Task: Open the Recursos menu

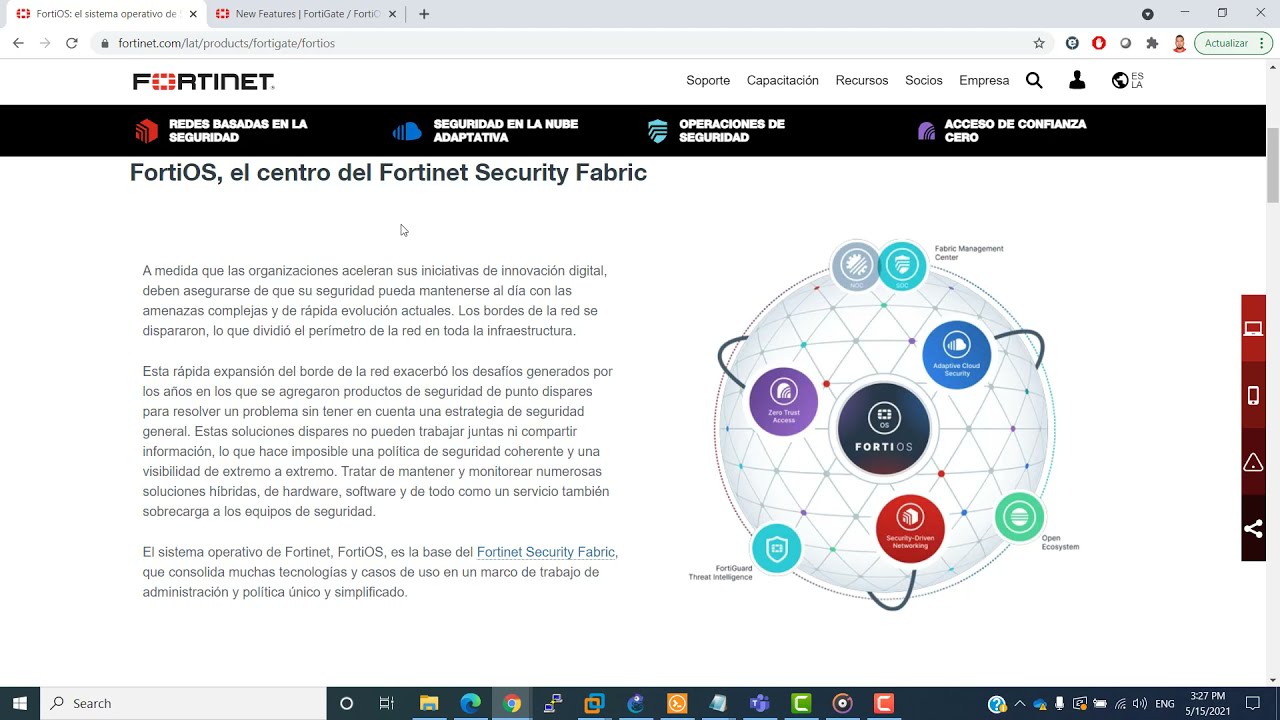Action: click(x=862, y=81)
